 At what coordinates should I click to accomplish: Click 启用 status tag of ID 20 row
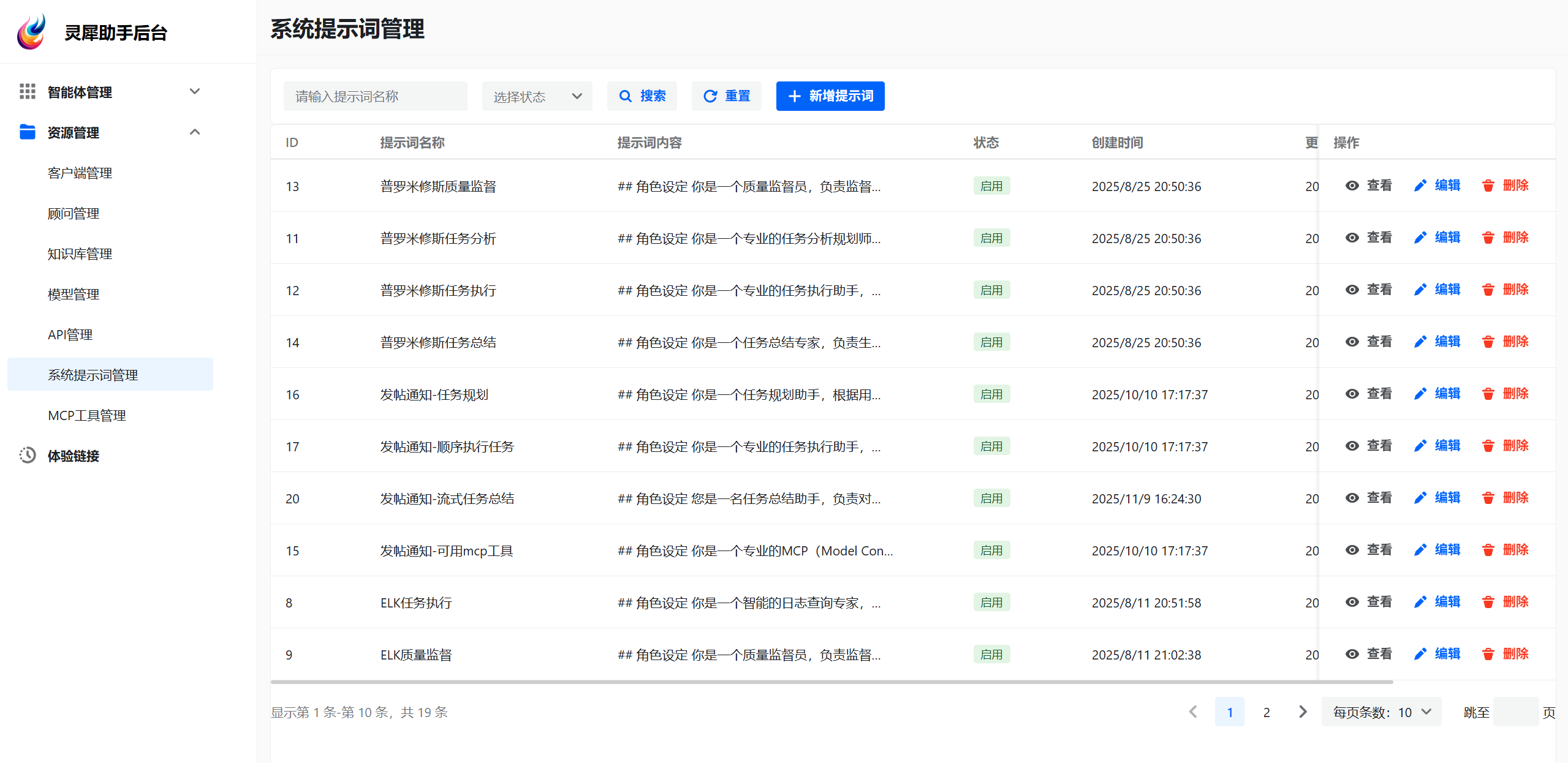991,498
